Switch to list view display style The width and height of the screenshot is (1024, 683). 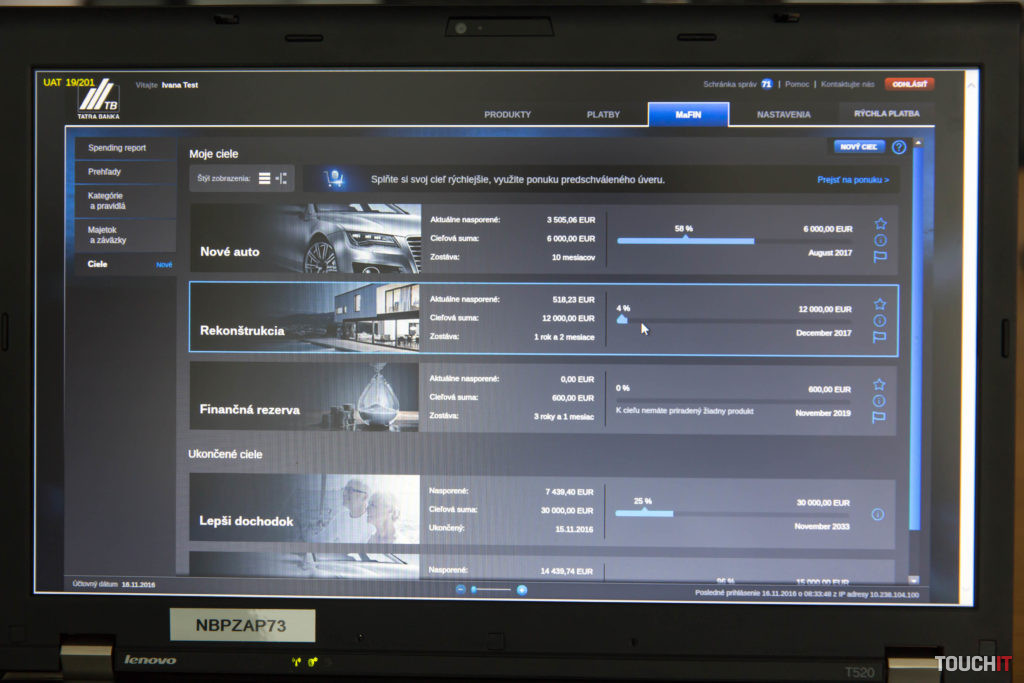click(x=264, y=178)
